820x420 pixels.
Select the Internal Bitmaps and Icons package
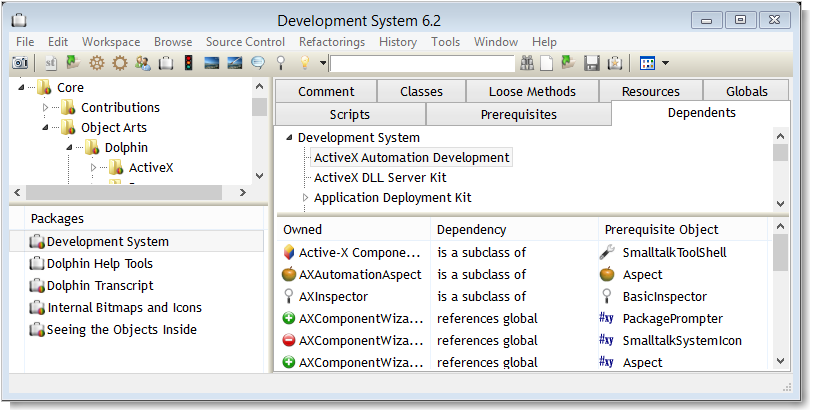[124, 308]
